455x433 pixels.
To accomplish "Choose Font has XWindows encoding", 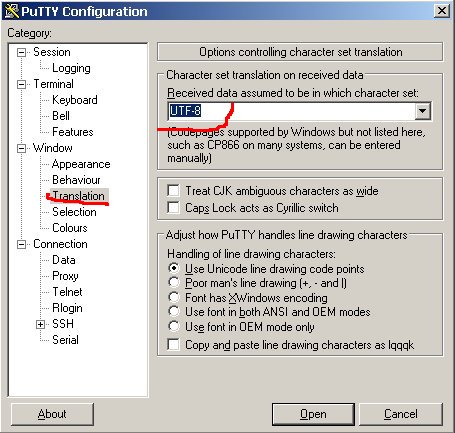I will (x=174, y=297).
